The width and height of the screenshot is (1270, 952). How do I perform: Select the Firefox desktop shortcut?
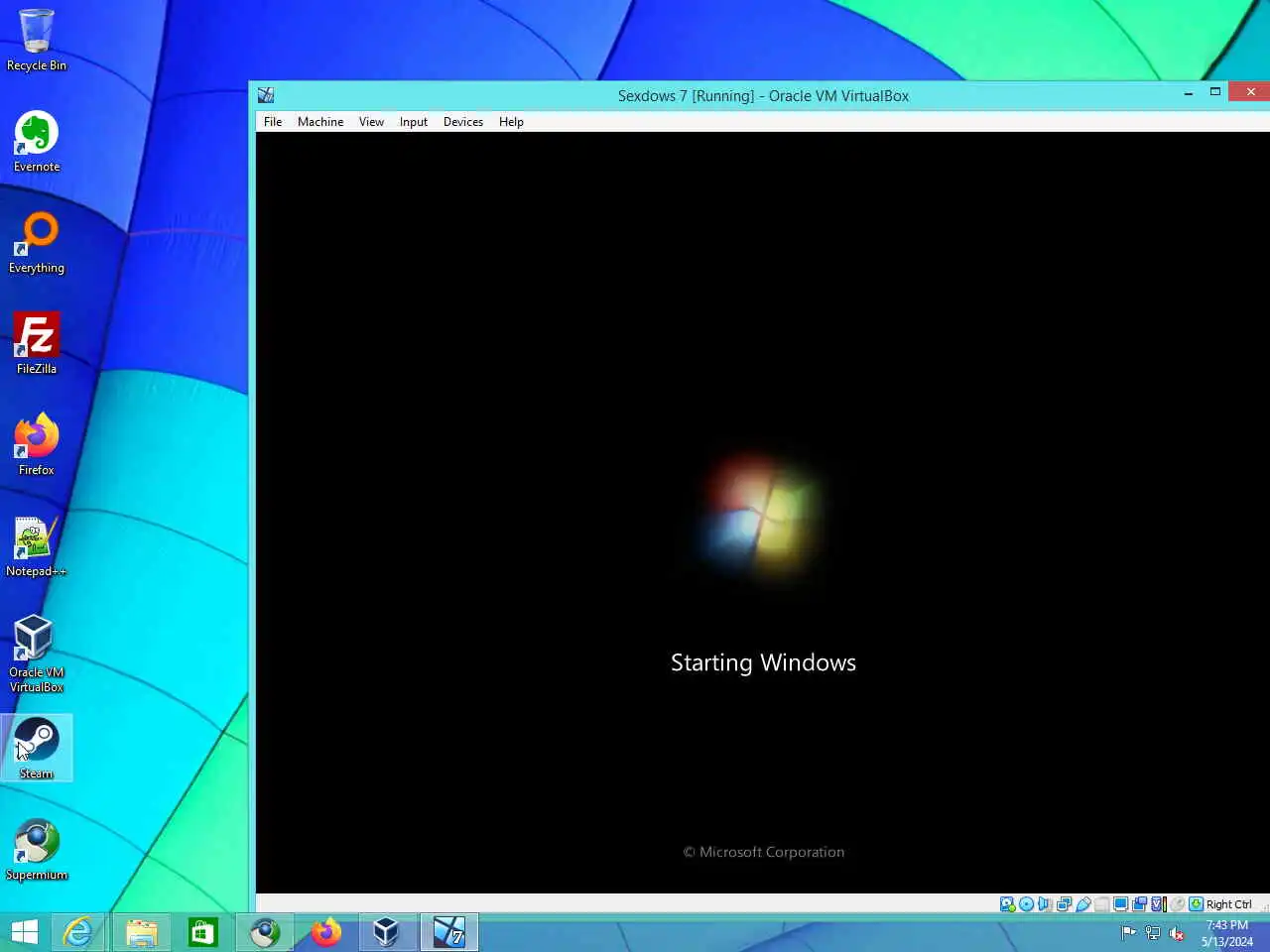37,445
